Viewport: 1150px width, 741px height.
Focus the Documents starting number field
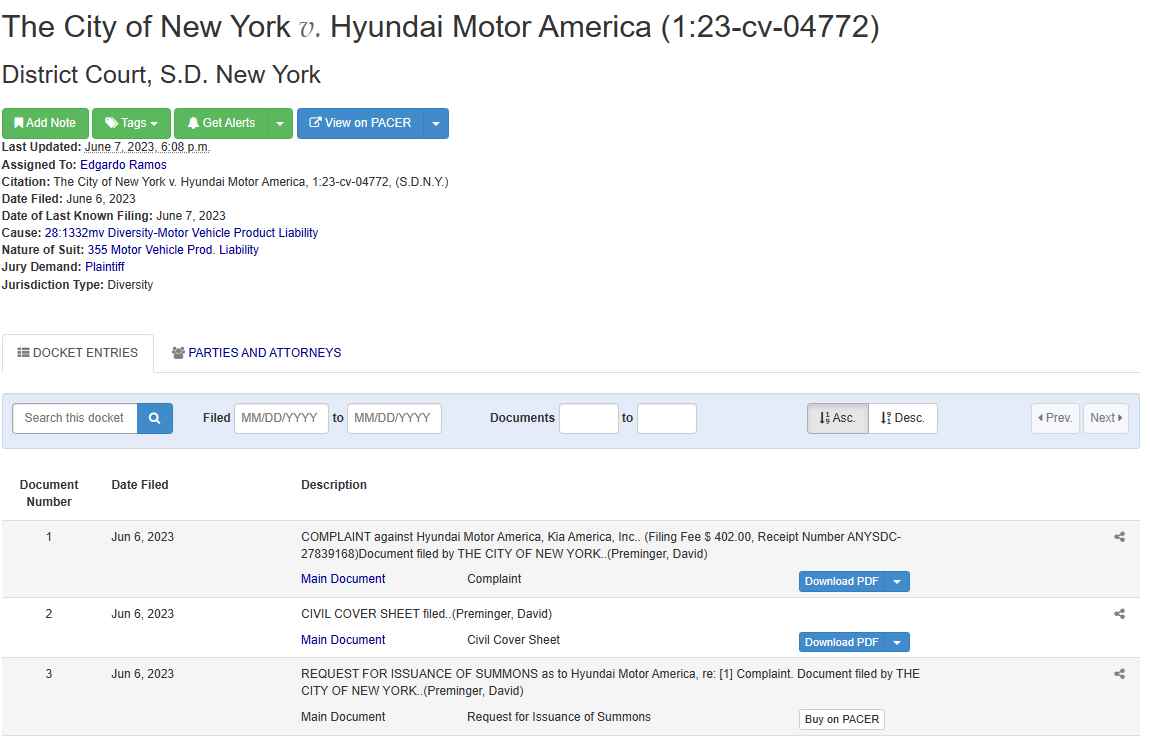coord(589,418)
